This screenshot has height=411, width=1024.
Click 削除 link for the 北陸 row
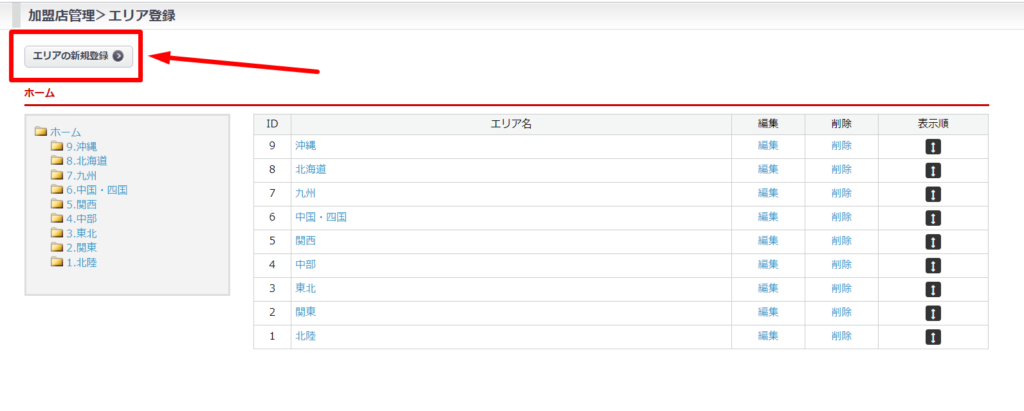pos(841,337)
